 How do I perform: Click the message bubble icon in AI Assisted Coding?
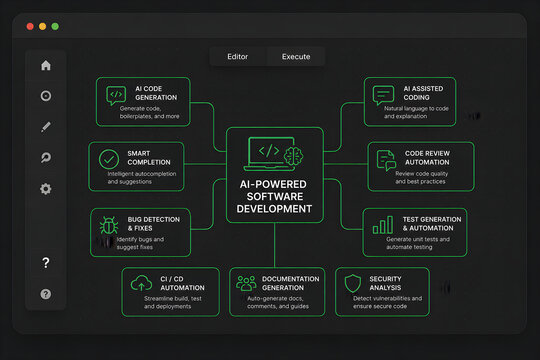383,95
